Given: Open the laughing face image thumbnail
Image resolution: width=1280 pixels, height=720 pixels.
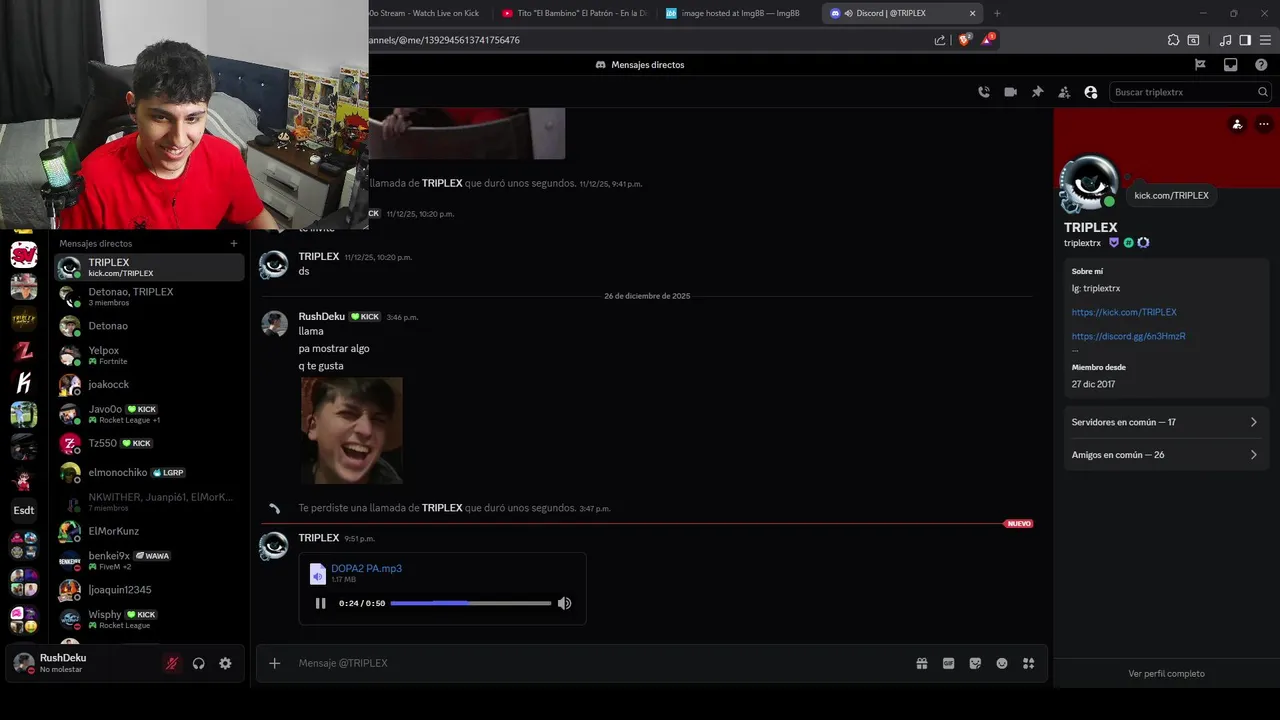Looking at the screenshot, I should pyautogui.click(x=351, y=430).
